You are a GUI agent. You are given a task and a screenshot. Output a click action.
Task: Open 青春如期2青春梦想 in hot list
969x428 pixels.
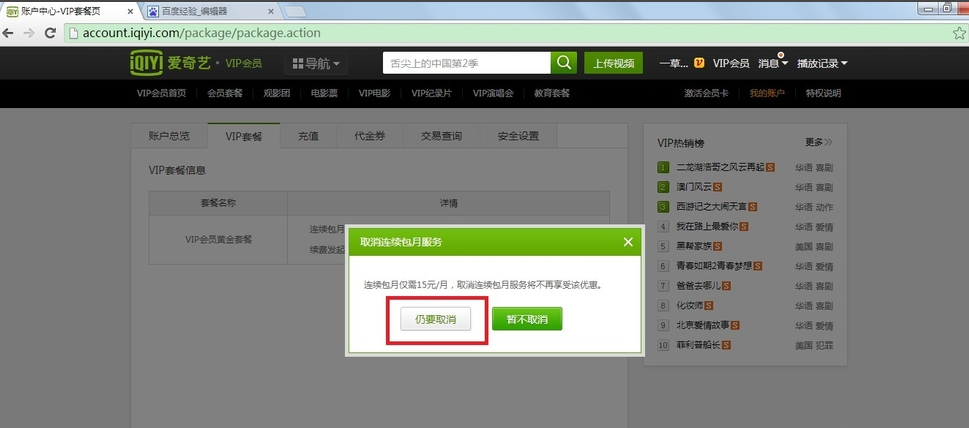point(714,266)
